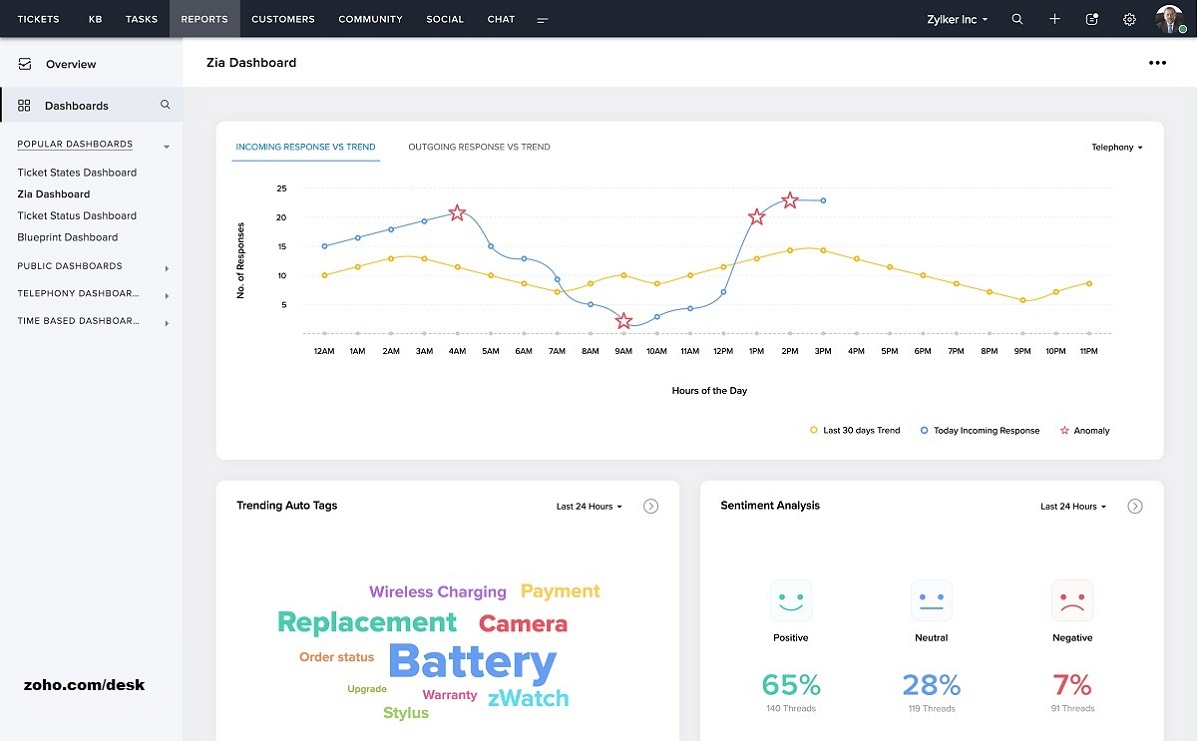Click the plus add-new icon
Image resolution: width=1200 pixels, height=741 pixels.
coord(1054,19)
